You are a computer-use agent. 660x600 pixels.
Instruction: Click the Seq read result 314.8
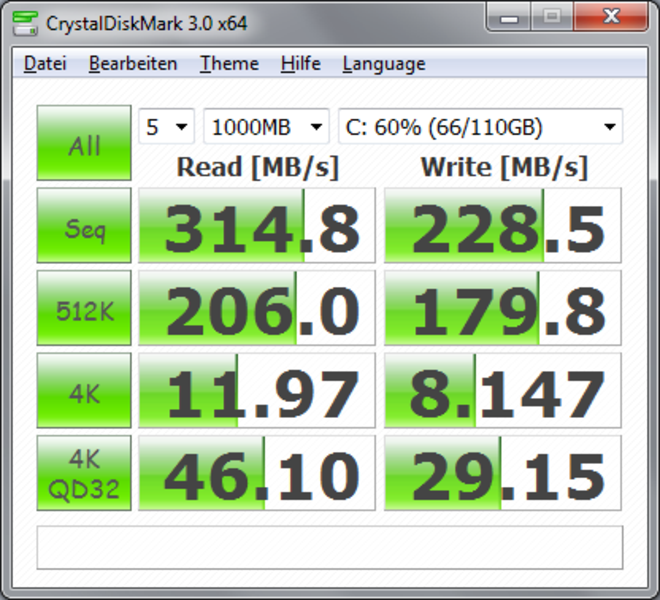(257, 225)
